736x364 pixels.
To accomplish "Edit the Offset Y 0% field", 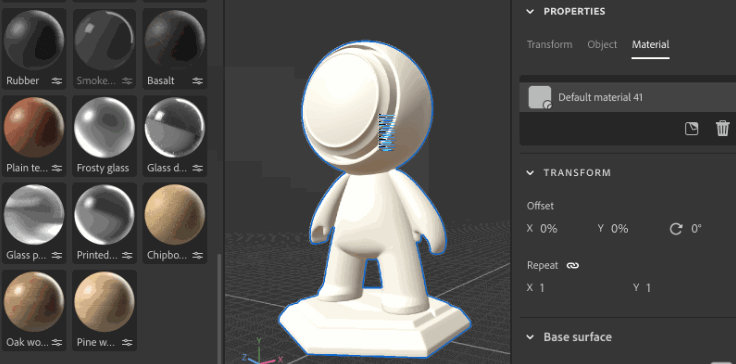I will click(620, 229).
